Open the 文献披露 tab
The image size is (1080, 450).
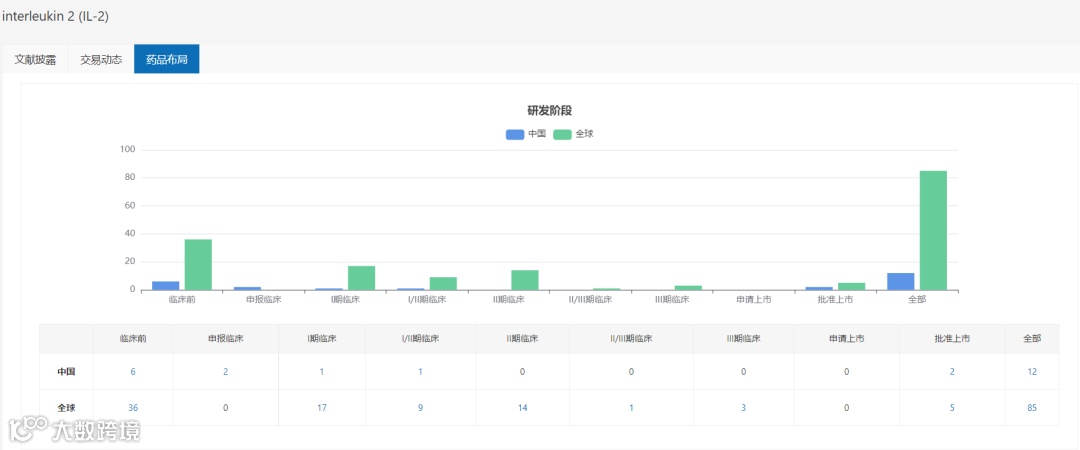[35, 59]
